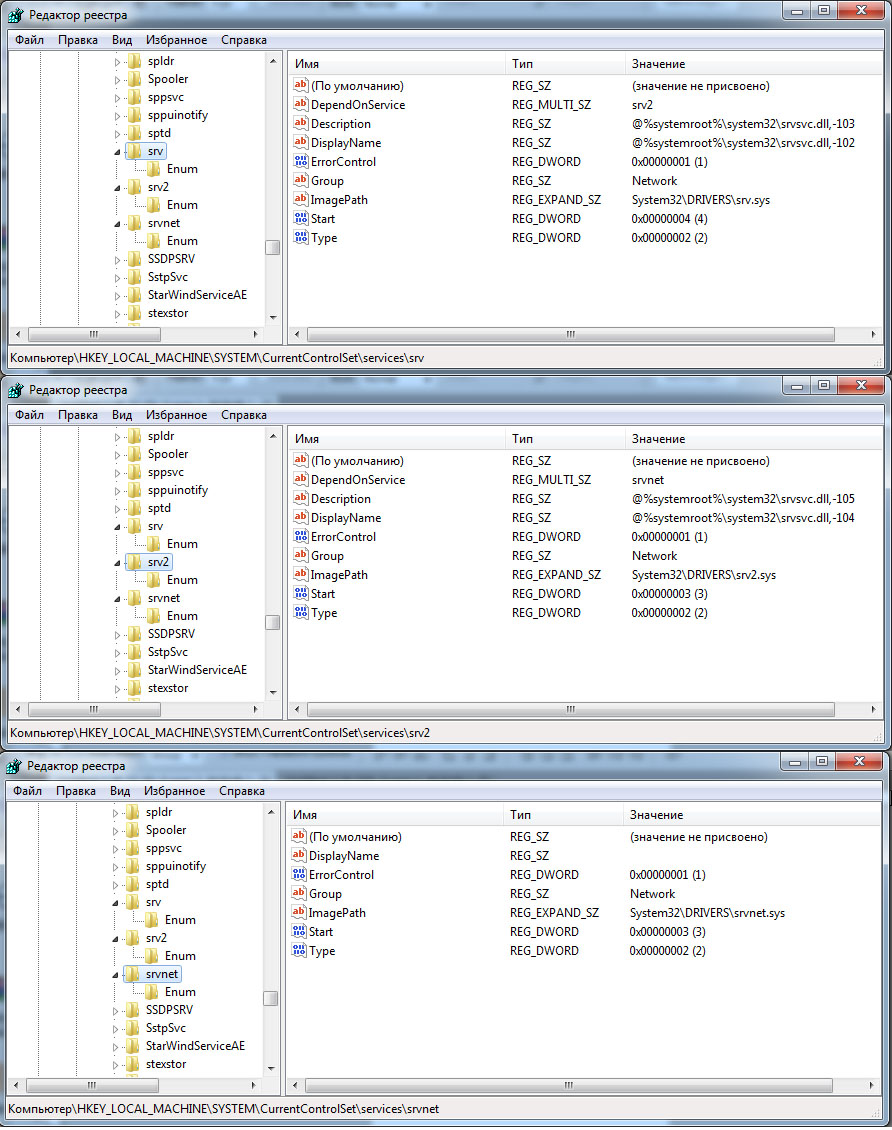Click StarWindServiceAE folder icon in bottom window
This screenshot has width=892, height=1130.
(133, 1046)
